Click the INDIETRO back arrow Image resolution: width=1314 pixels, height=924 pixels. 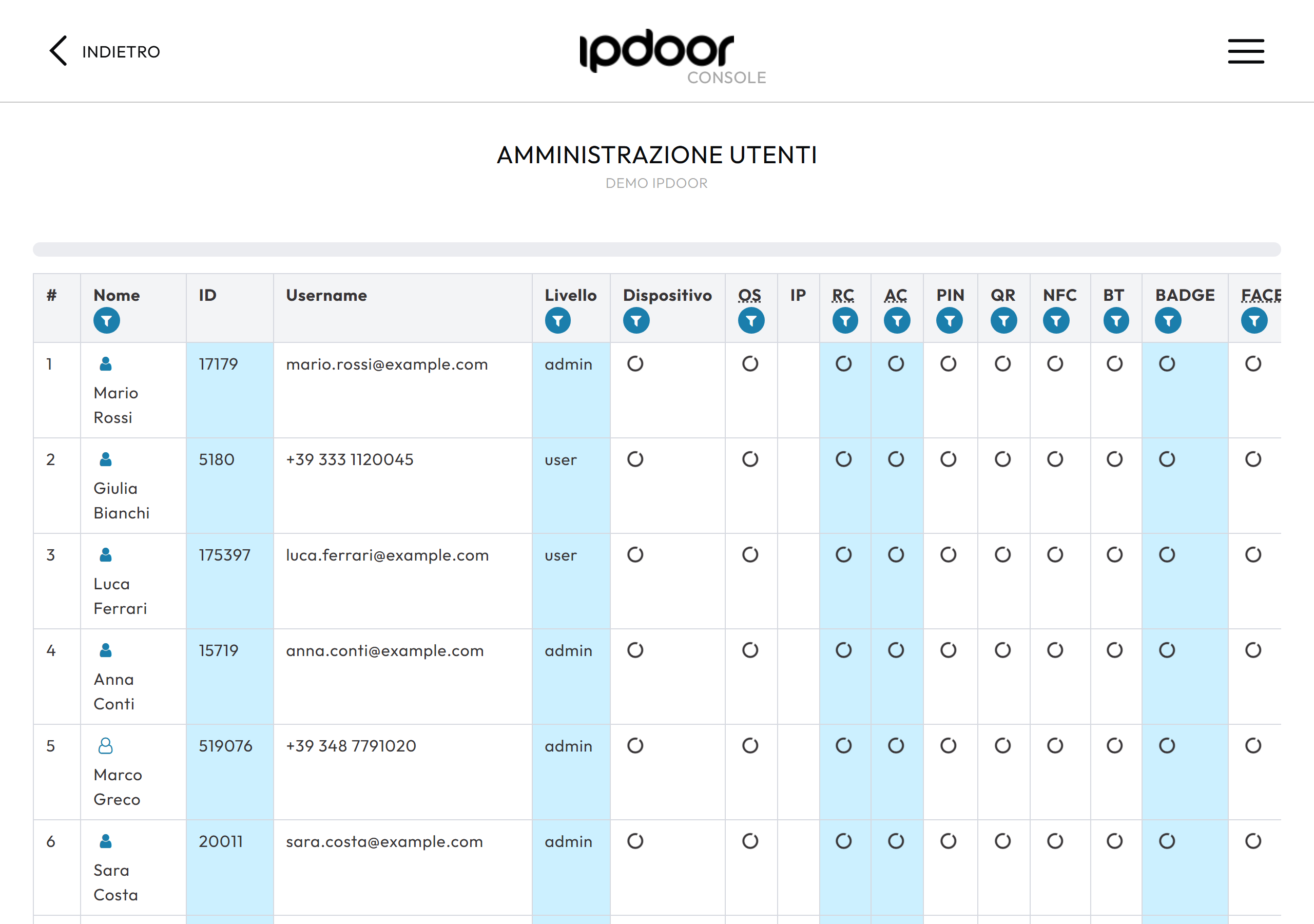pyautogui.click(x=59, y=51)
